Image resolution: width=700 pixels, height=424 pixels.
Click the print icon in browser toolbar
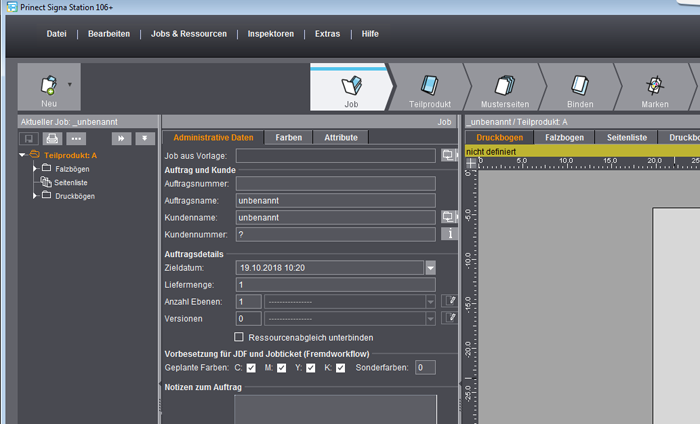[x=52, y=139]
